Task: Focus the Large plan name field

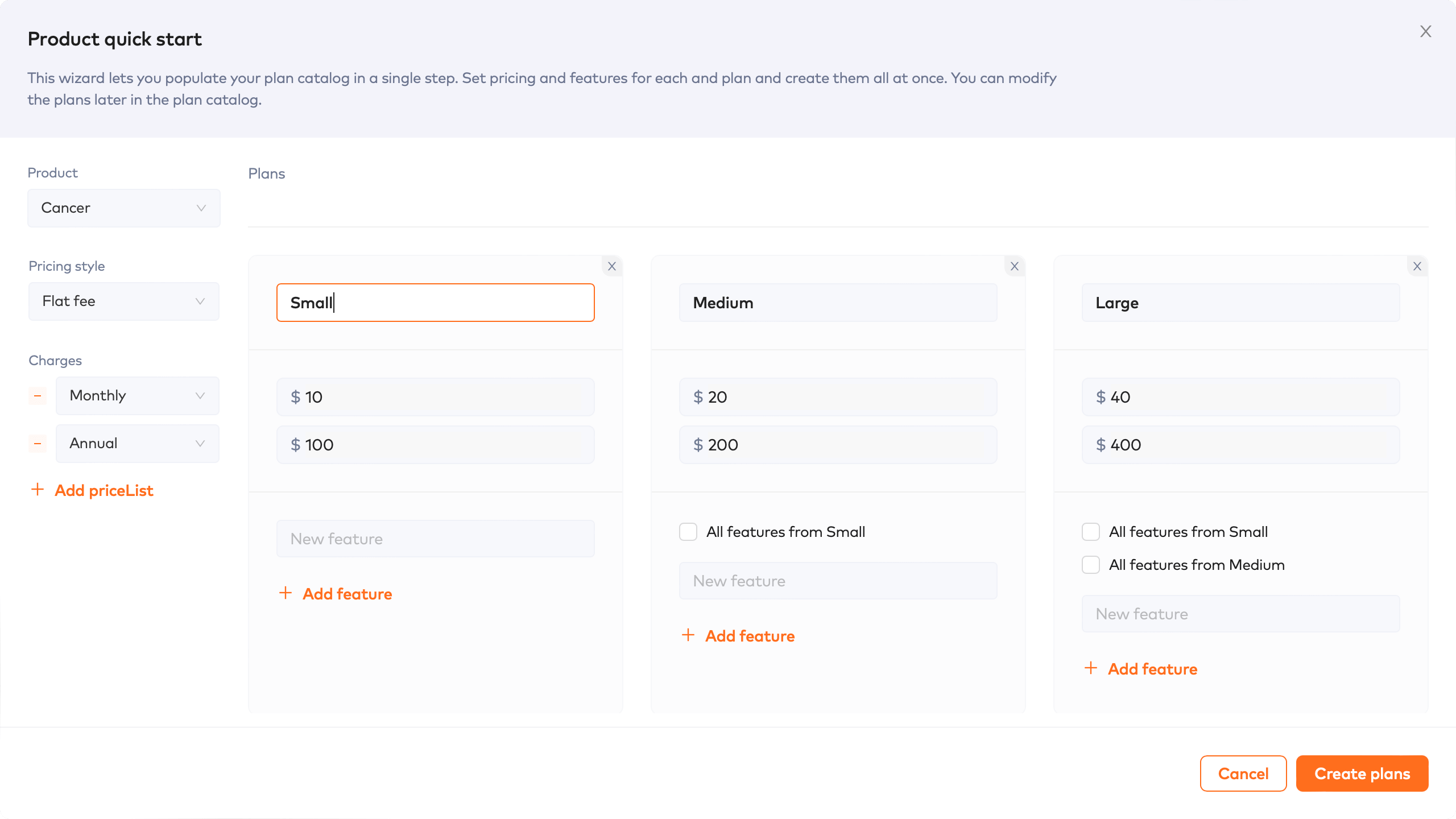Action: (1241, 303)
